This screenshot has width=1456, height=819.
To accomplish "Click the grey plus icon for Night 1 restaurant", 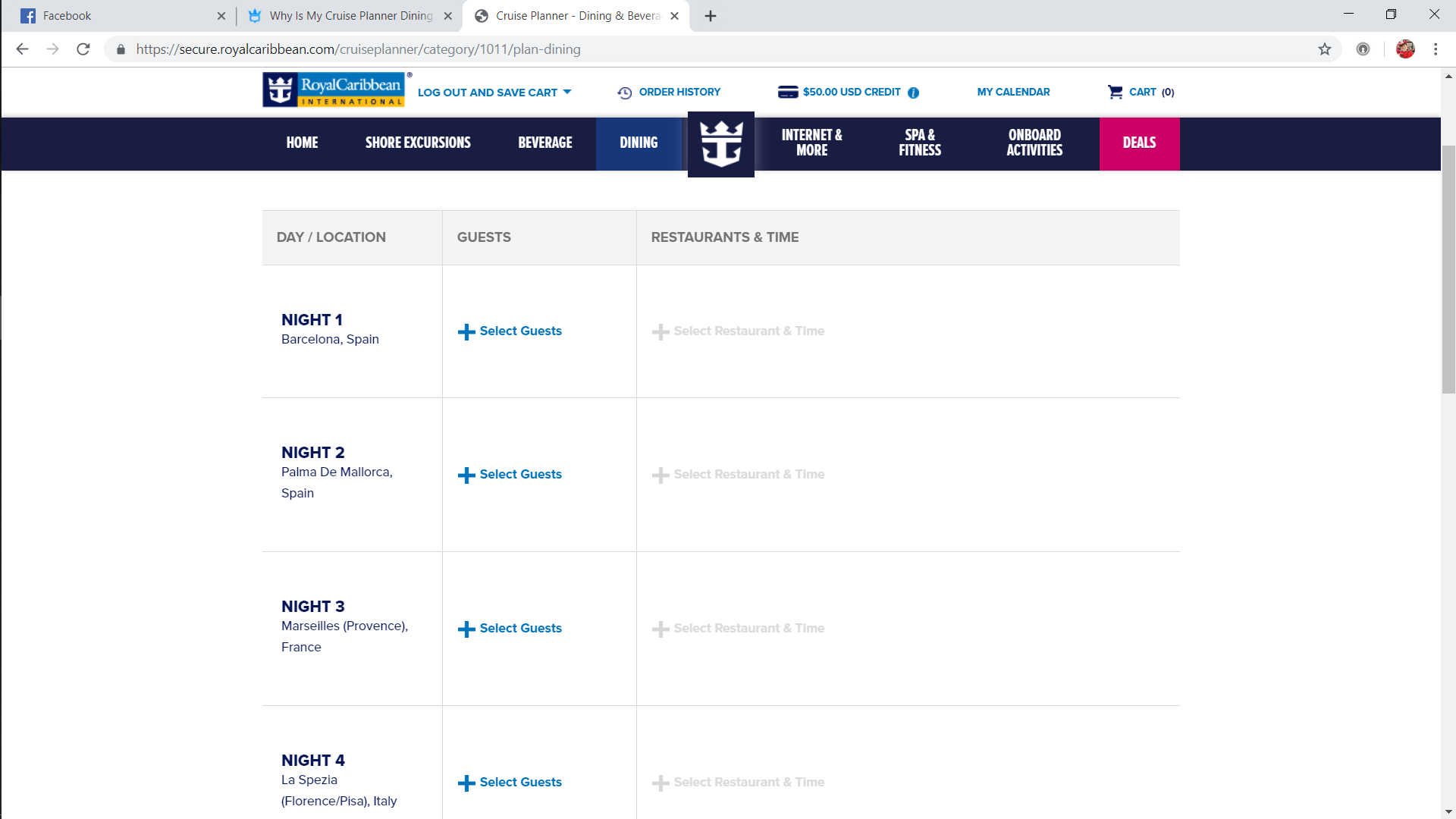I will tap(661, 331).
